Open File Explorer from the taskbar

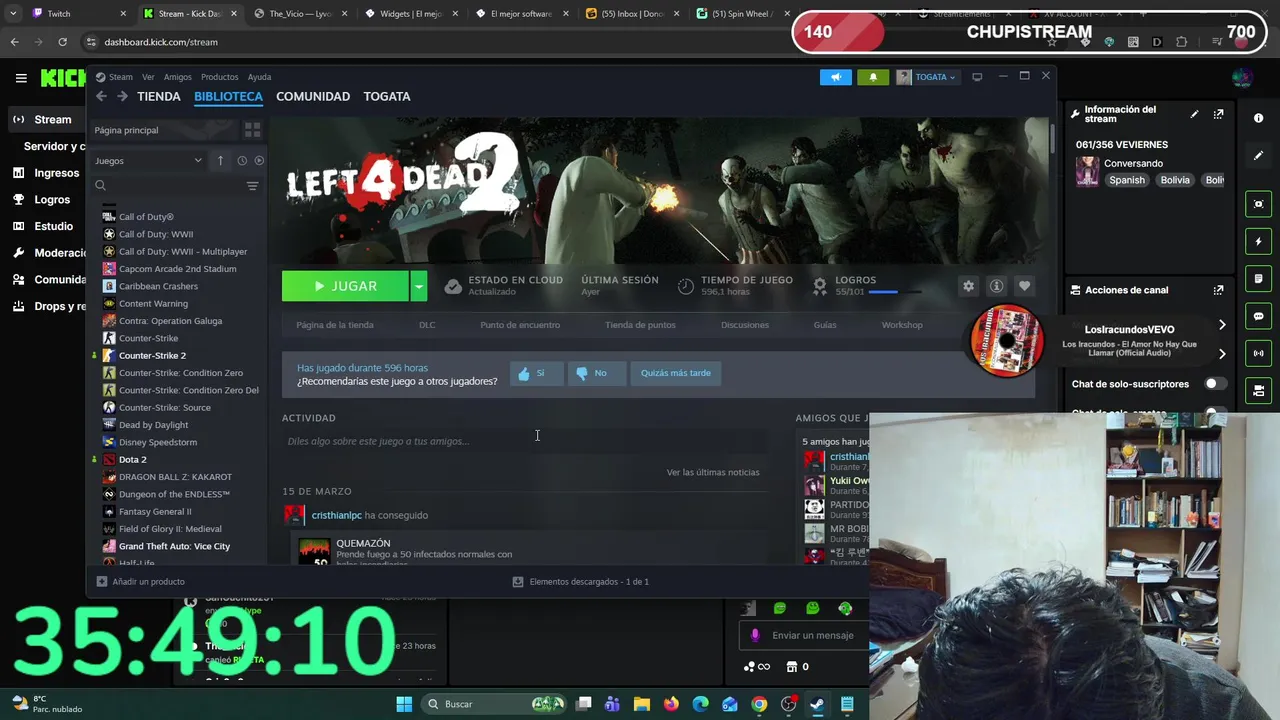642,704
